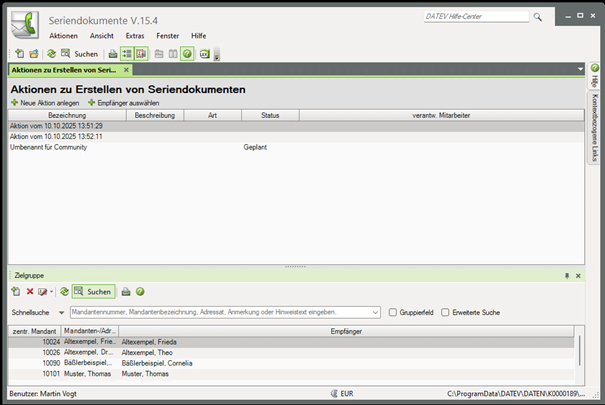Open the search text field dropdown arrow
This screenshot has height=405, width=605.
[377, 312]
